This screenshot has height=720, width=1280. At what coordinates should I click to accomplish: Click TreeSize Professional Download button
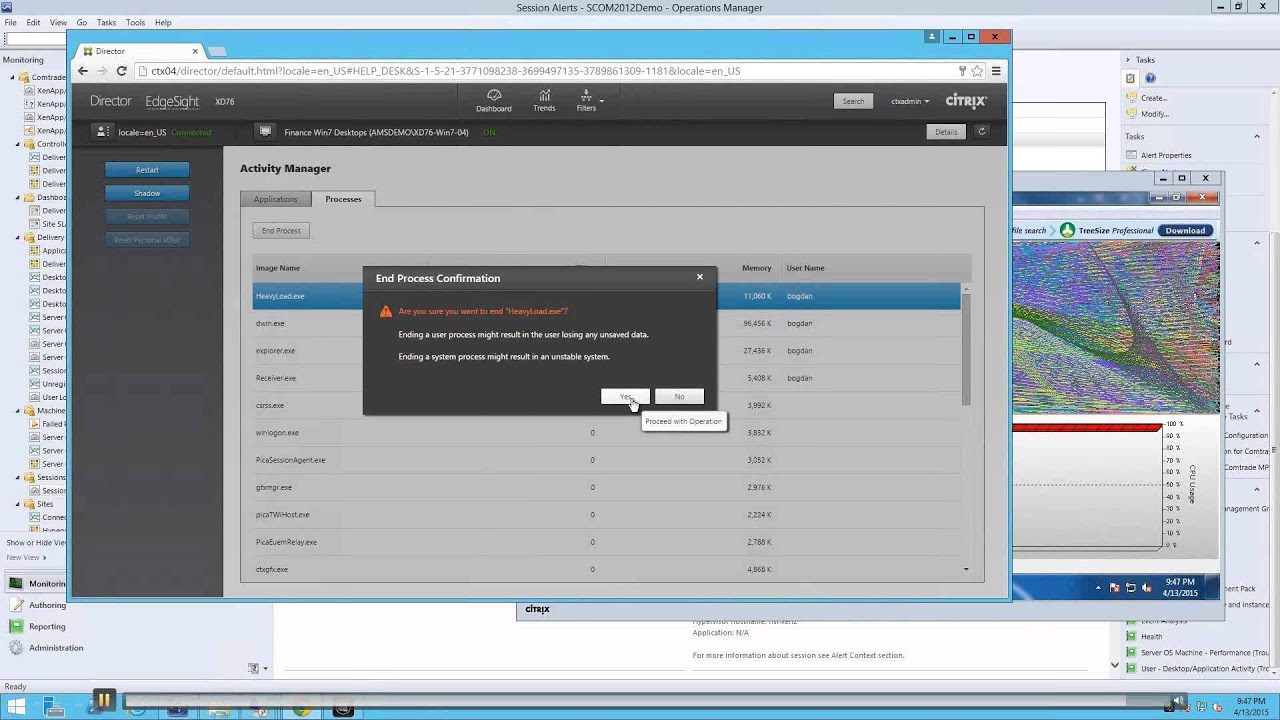1185,230
